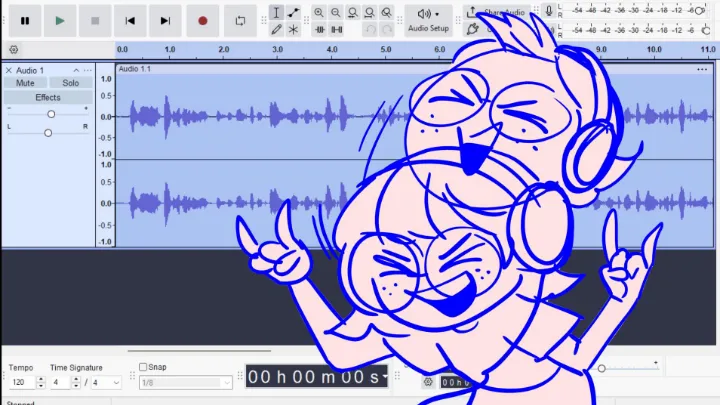Viewport: 720px width, 405px height.
Task: Increase tempo with the up stepper
Action: click(41, 379)
